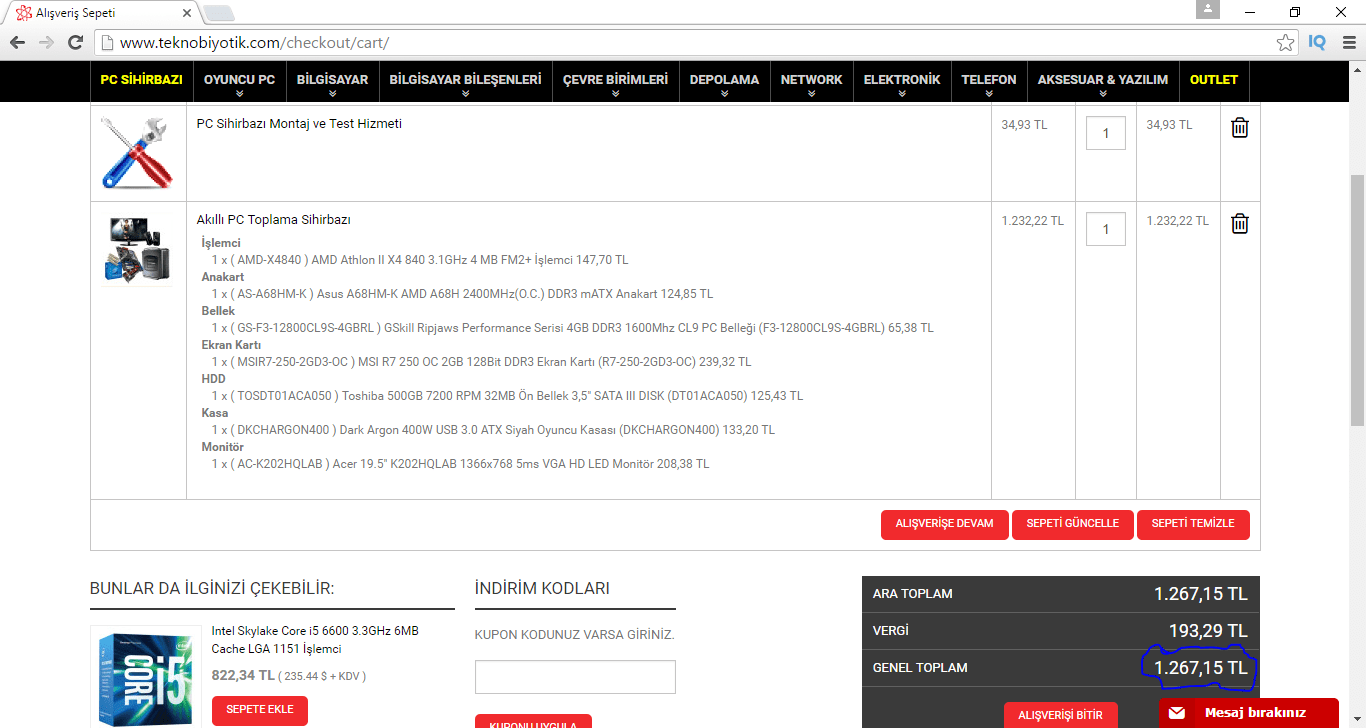Select the Acer 19.5" K202HQLAB Monitör line
The width and height of the screenshot is (1366, 728).
(x=460, y=464)
